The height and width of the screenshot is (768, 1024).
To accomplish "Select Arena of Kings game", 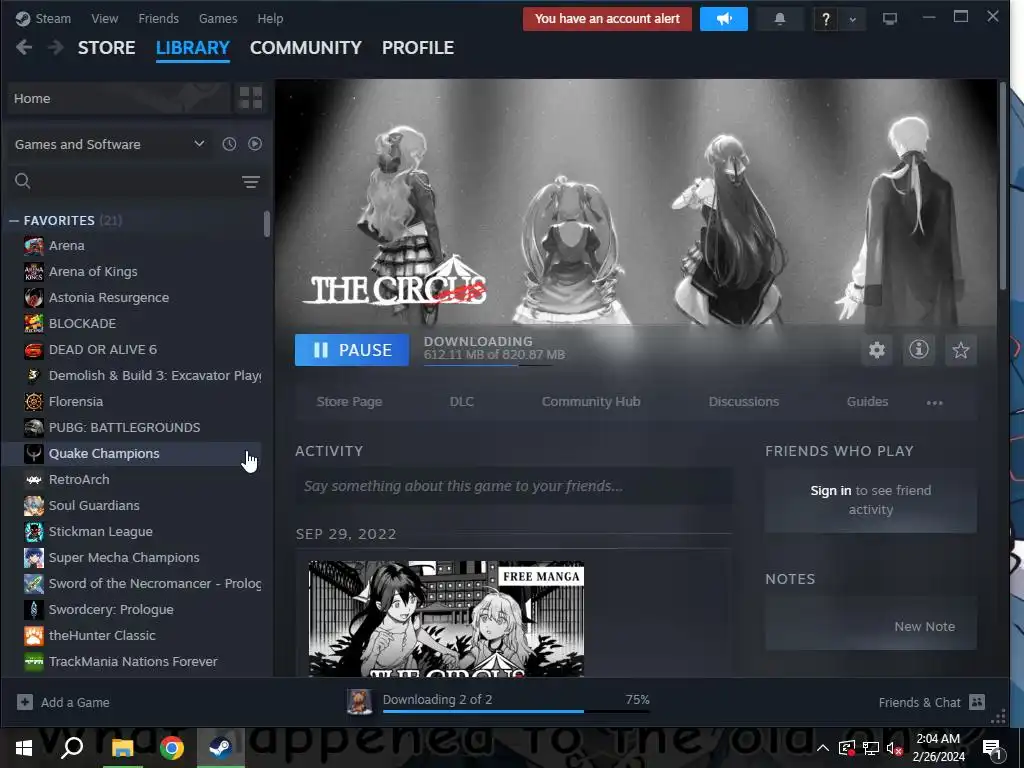I will (135, 272).
